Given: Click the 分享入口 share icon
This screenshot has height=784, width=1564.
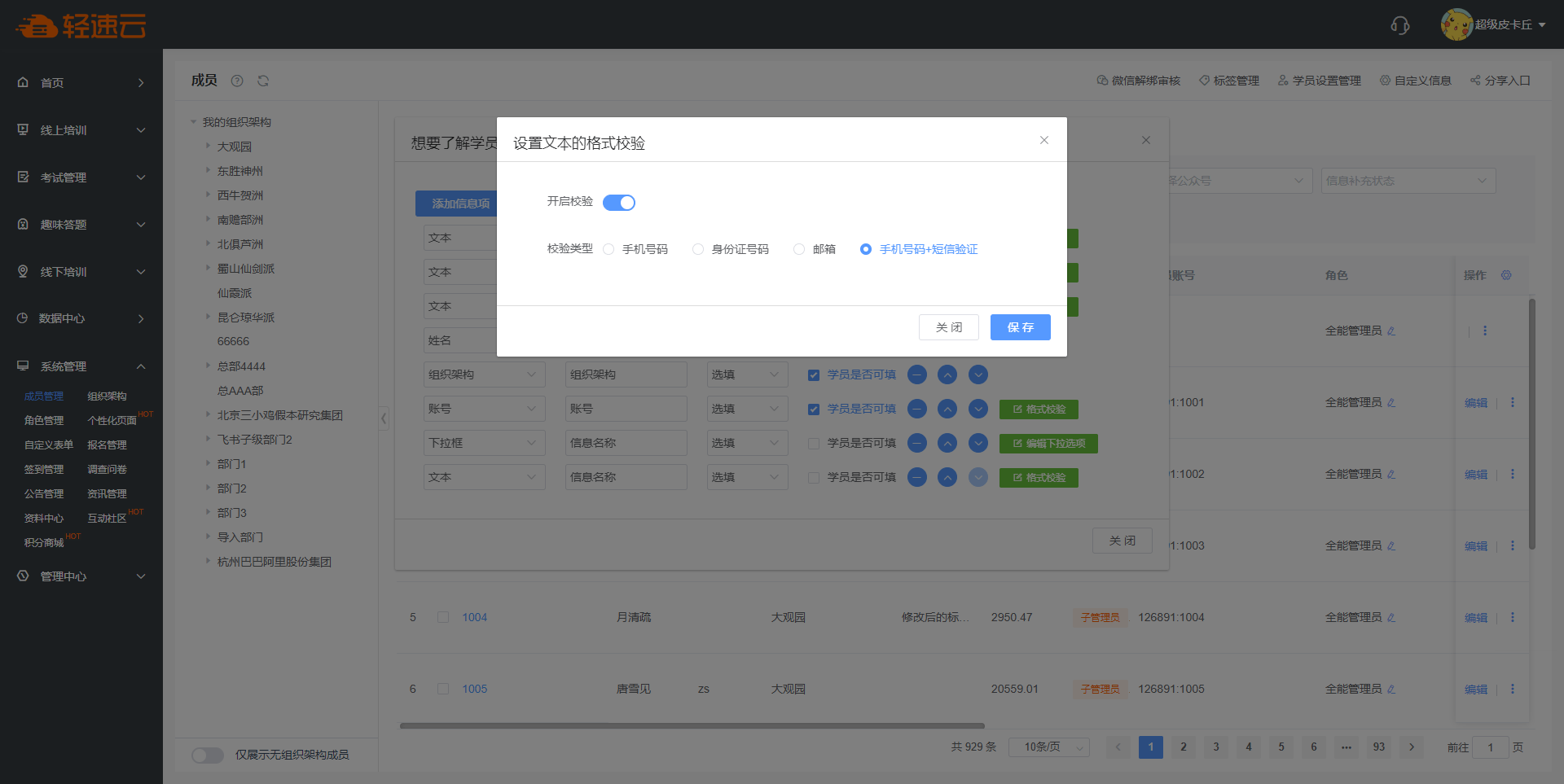Looking at the screenshot, I should point(1475,81).
